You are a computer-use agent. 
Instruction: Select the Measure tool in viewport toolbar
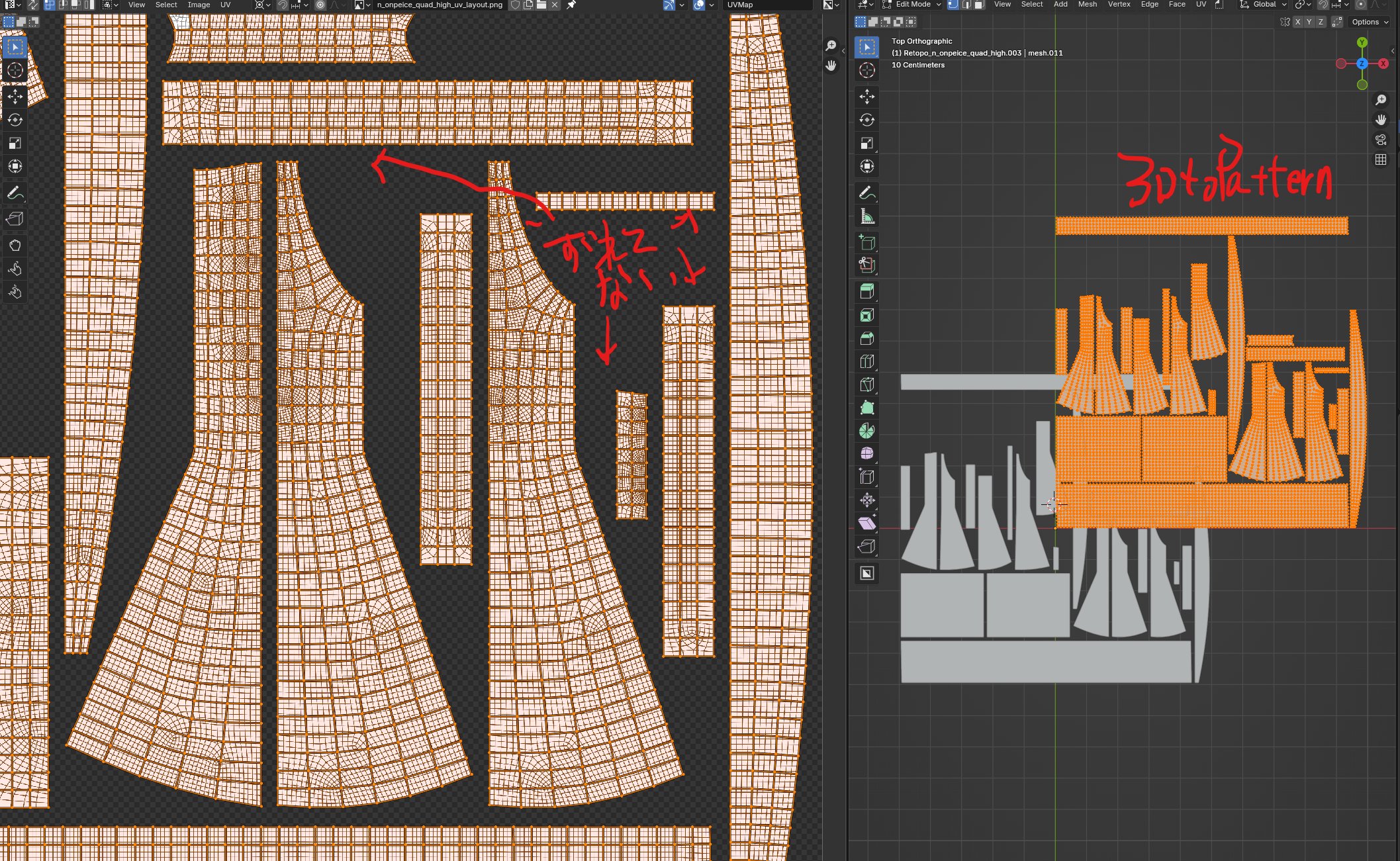tap(866, 216)
